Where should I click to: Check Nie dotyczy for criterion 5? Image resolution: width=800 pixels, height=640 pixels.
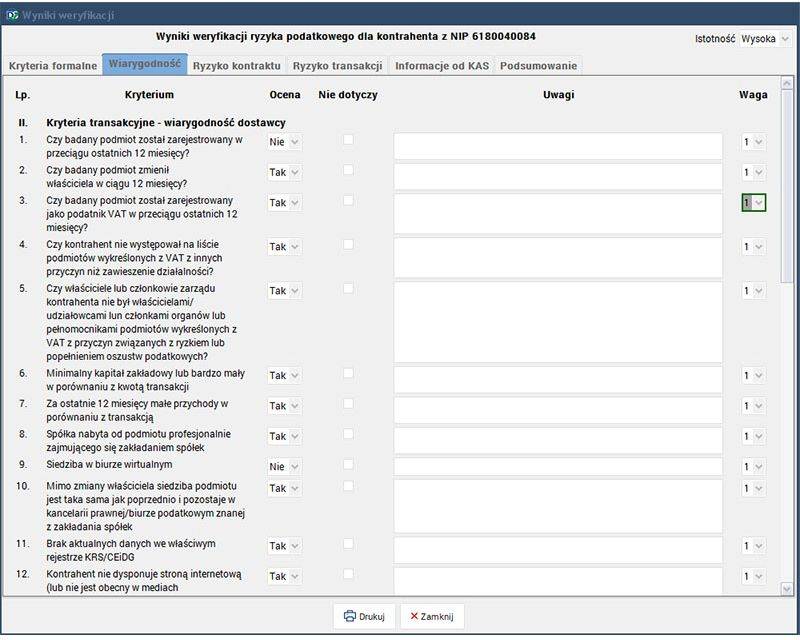[348, 288]
